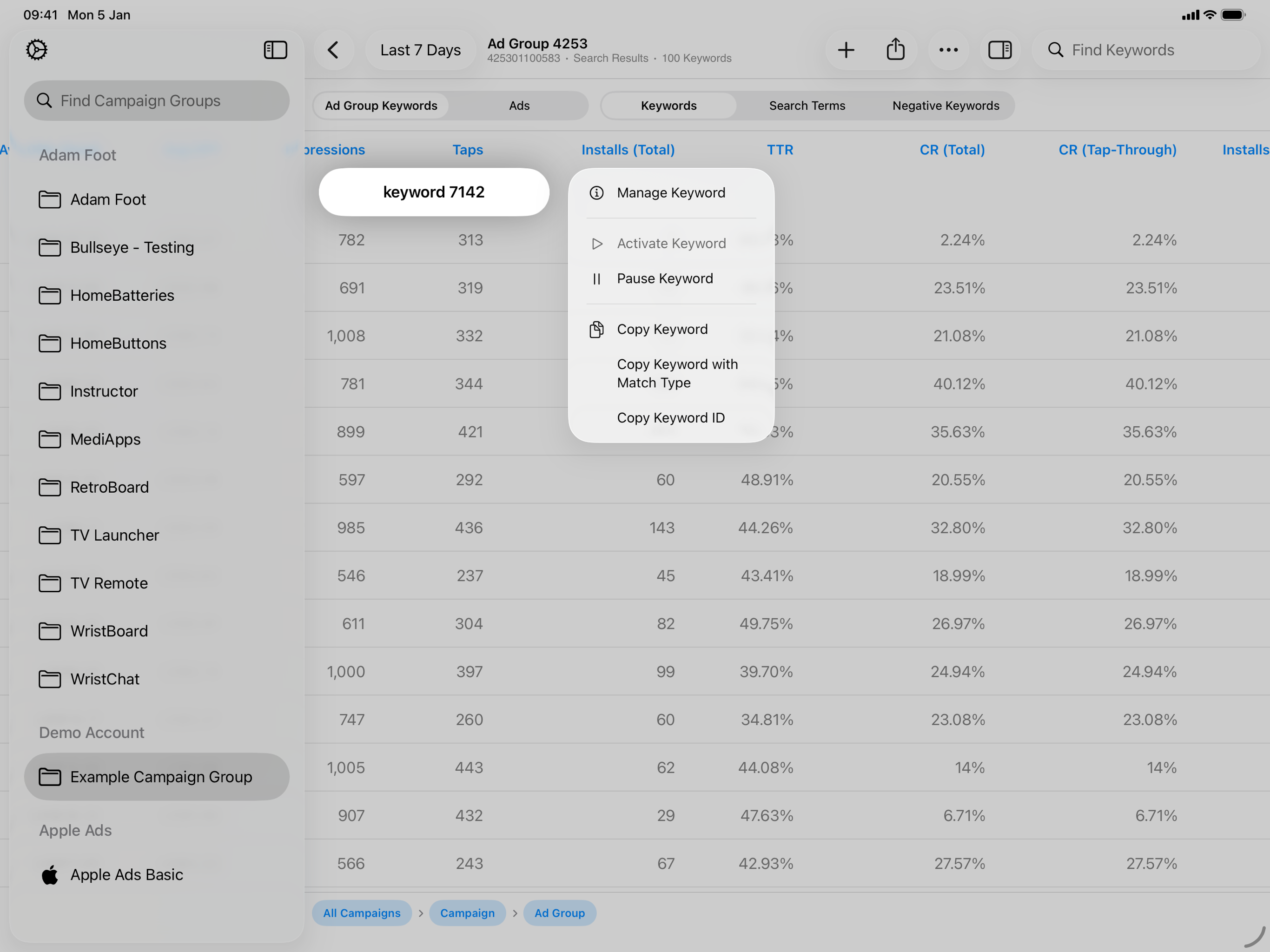Viewport: 1270px width, 952px height.
Task: Open the settings gear in sidebar
Action: click(36, 50)
